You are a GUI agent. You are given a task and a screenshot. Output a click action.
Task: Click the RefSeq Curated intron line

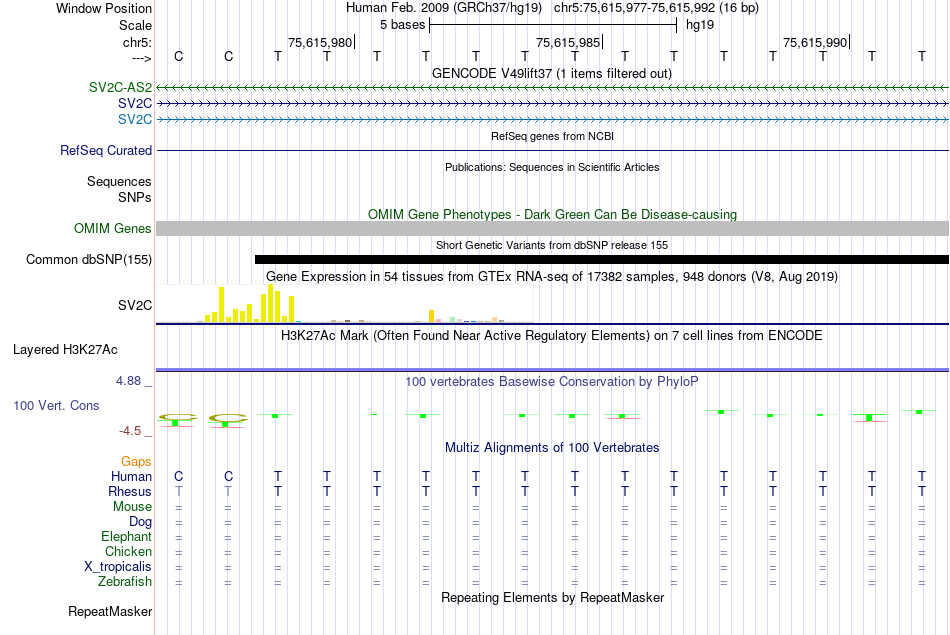553,150
